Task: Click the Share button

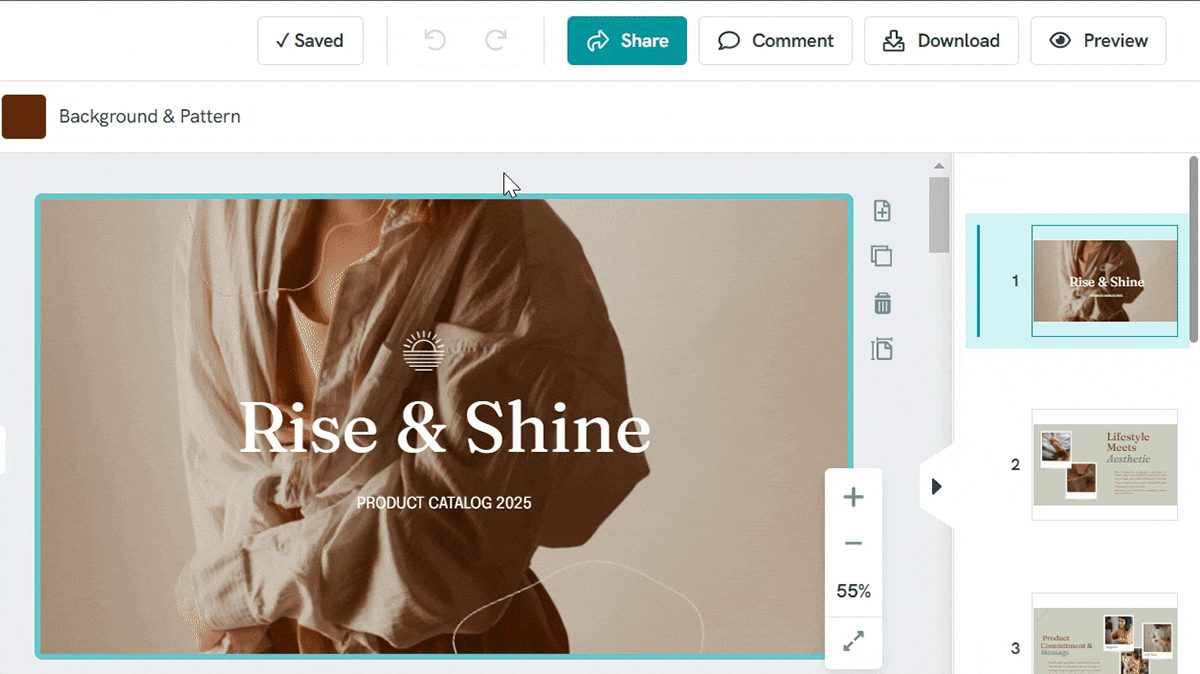Action: point(627,40)
